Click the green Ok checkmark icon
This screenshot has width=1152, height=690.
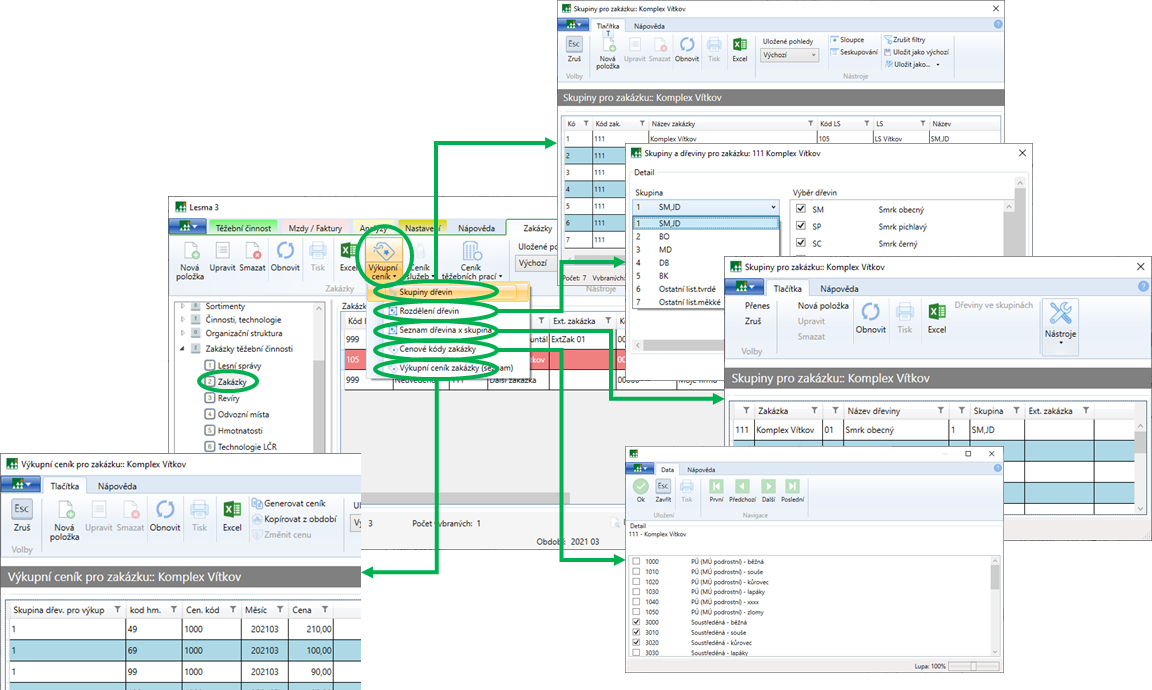click(x=640, y=487)
